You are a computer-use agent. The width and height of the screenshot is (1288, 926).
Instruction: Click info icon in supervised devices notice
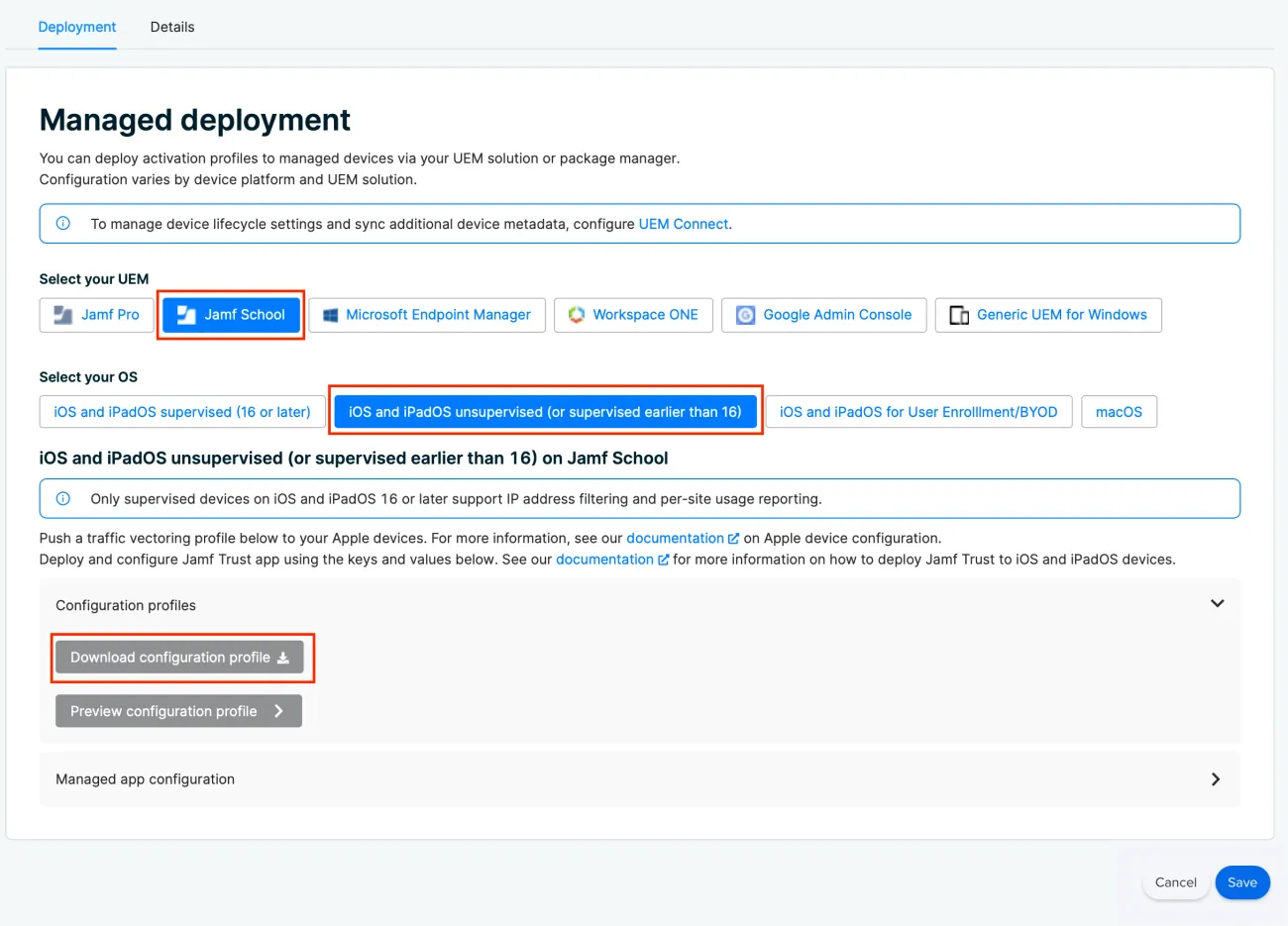pos(63,499)
